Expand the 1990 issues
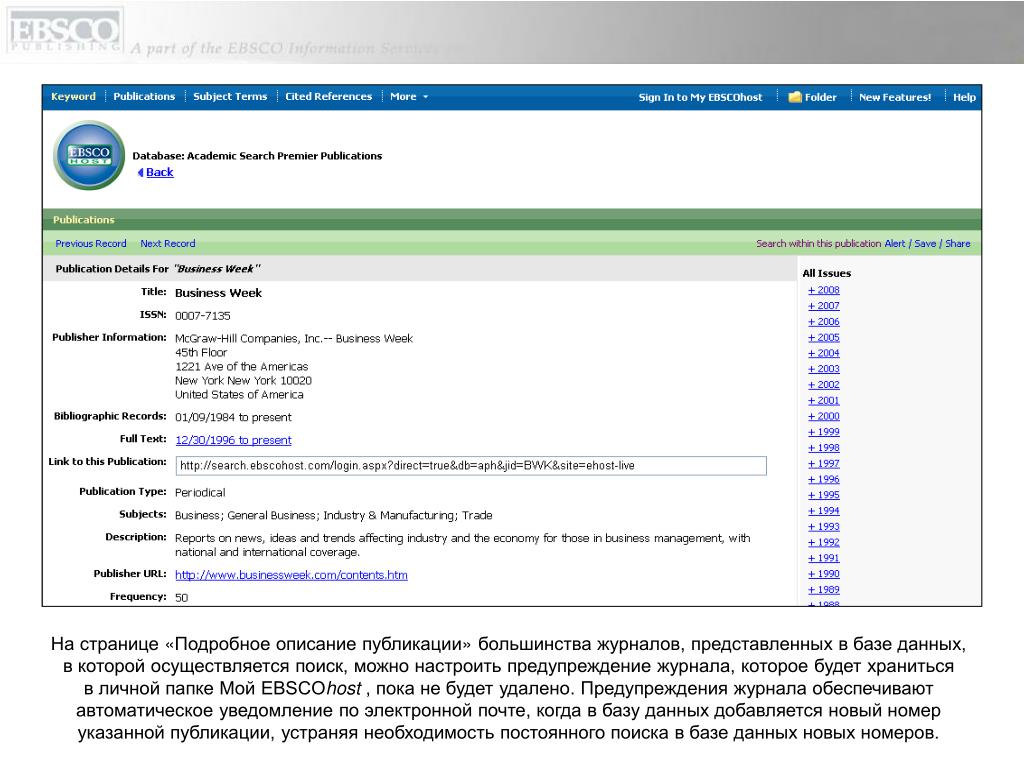 click(824, 574)
